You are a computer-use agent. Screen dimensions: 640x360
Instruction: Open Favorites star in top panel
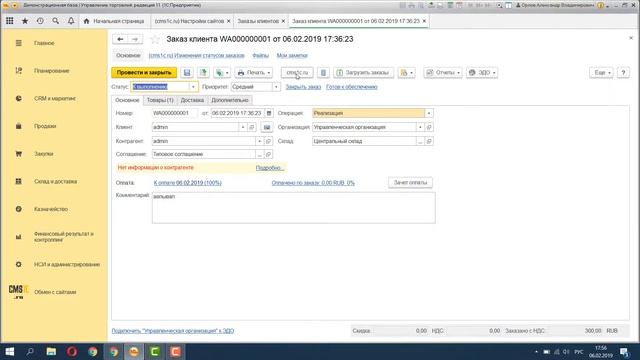tap(25, 21)
